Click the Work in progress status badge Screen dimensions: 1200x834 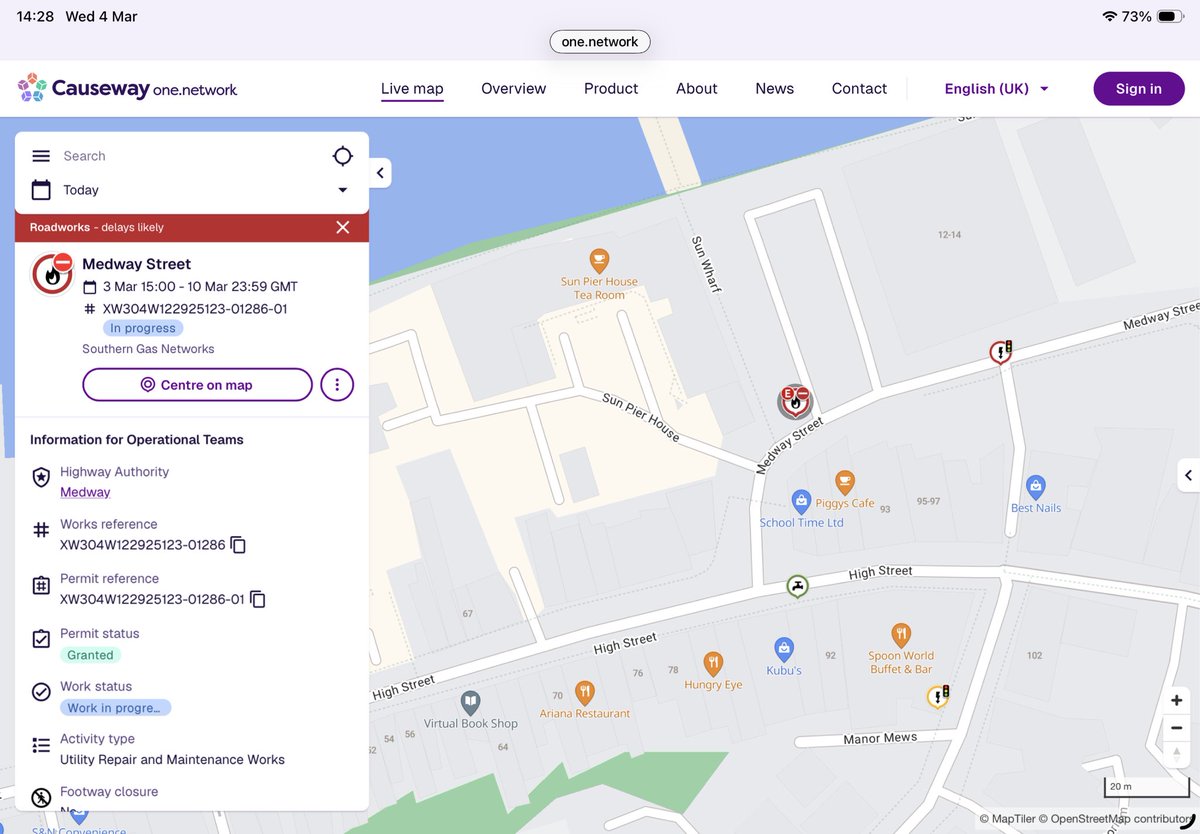click(116, 708)
